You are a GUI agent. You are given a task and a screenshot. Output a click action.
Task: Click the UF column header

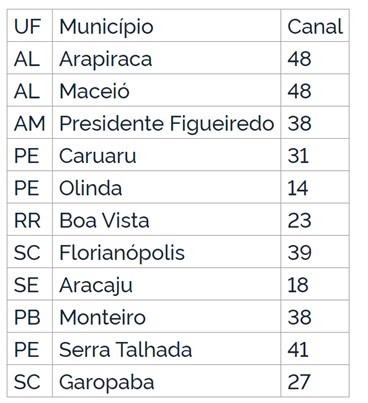click(x=30, y=26)
